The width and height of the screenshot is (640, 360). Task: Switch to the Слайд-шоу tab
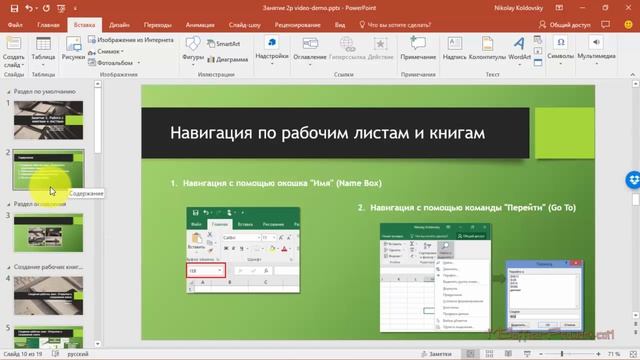tap(244, 25)
